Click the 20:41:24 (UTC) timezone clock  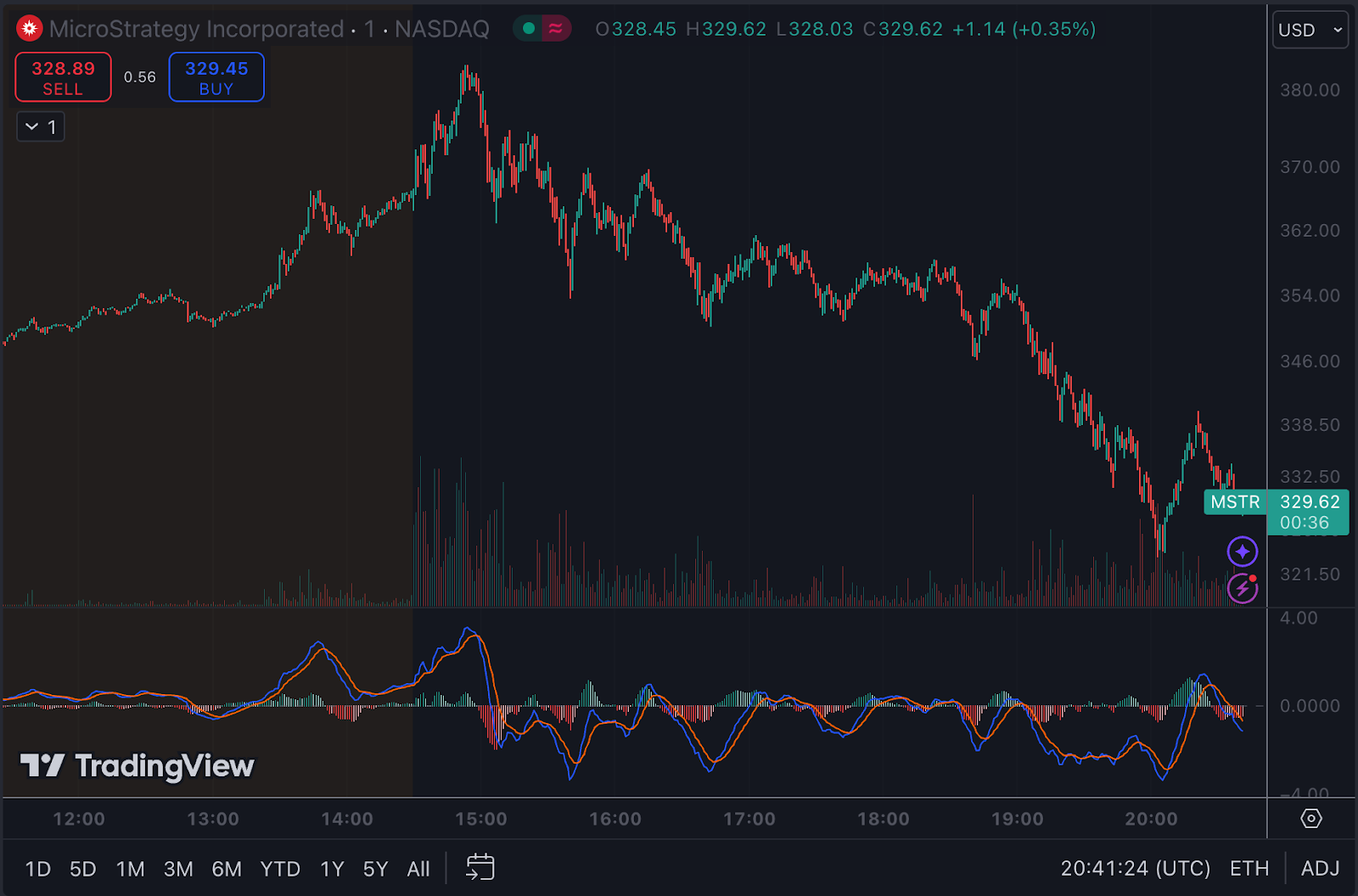click(1136, 869)
